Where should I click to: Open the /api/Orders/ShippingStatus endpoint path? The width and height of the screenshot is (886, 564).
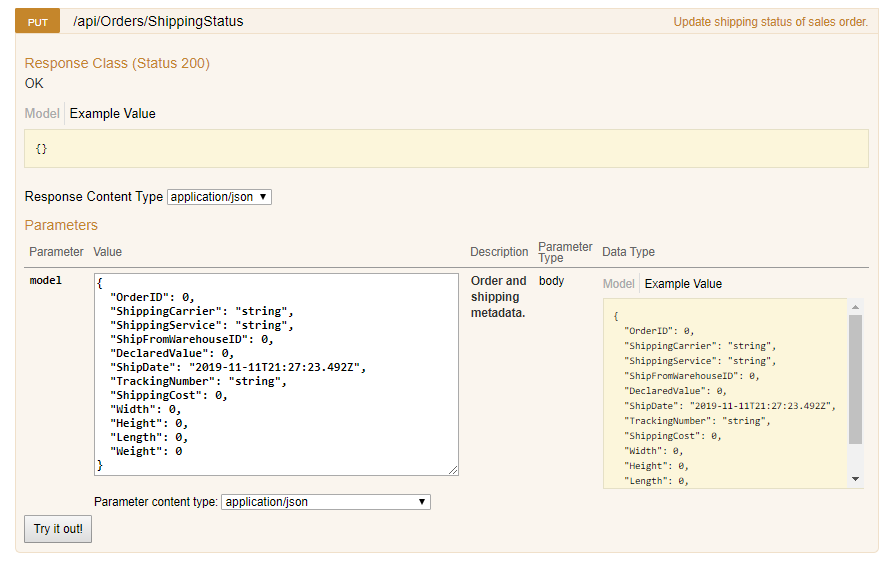[x=158, y=21]
